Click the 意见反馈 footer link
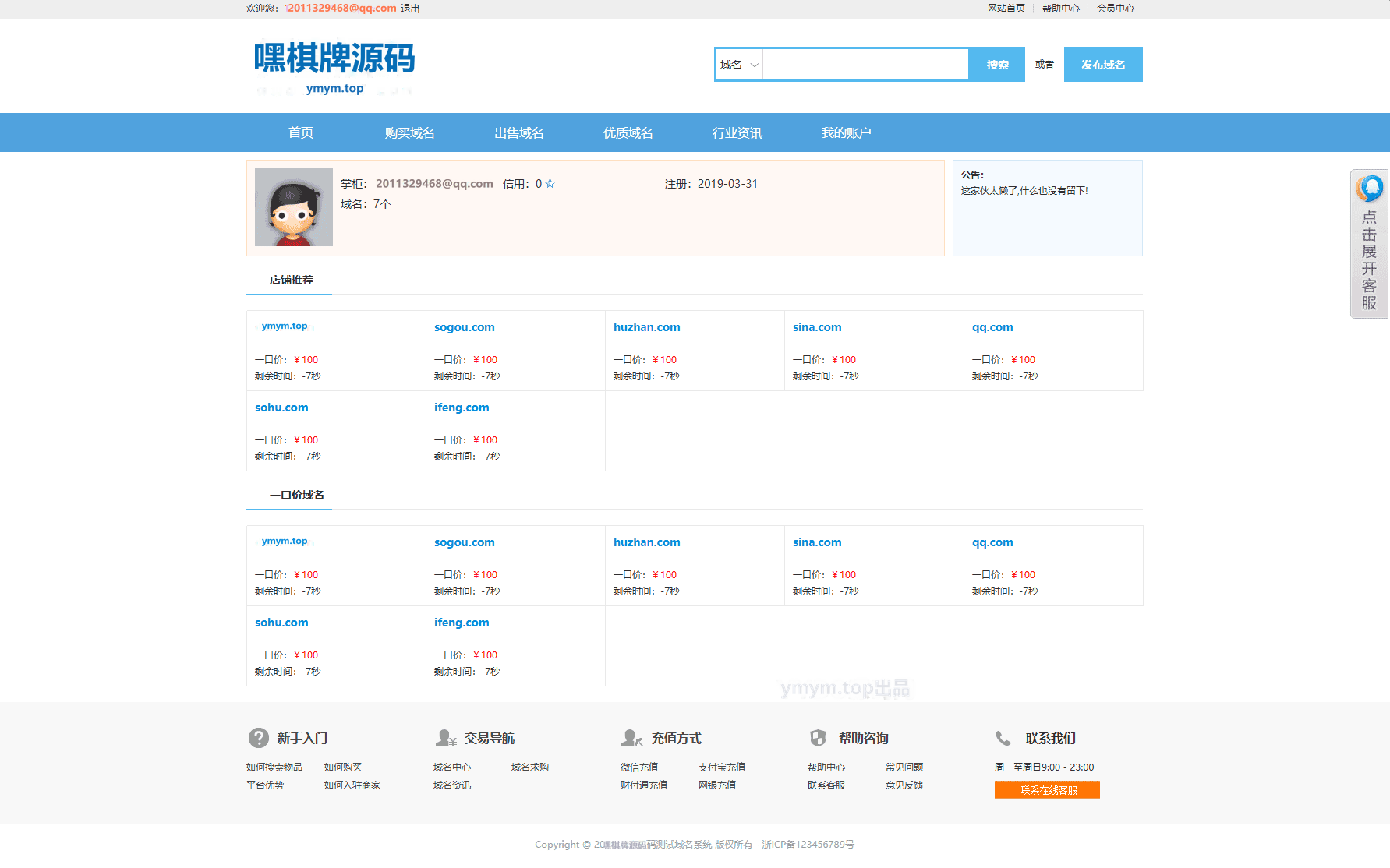Image resolution: width=1390 pixels, height=868 pixels. 904,785
